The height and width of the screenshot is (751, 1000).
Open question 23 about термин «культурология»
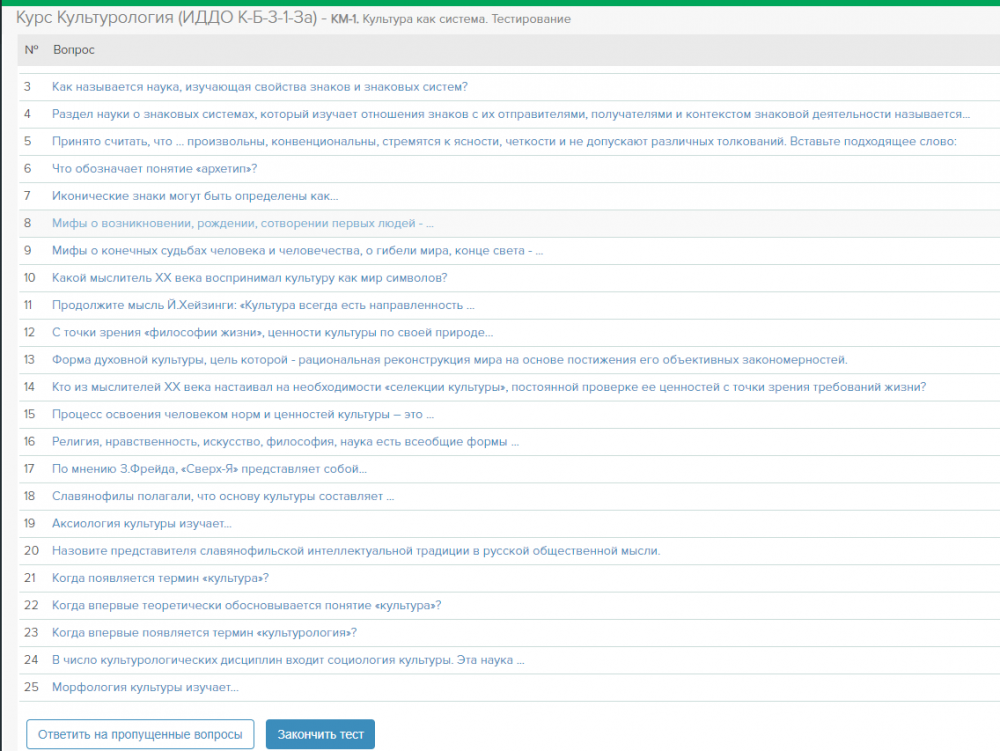click(204, 632)
